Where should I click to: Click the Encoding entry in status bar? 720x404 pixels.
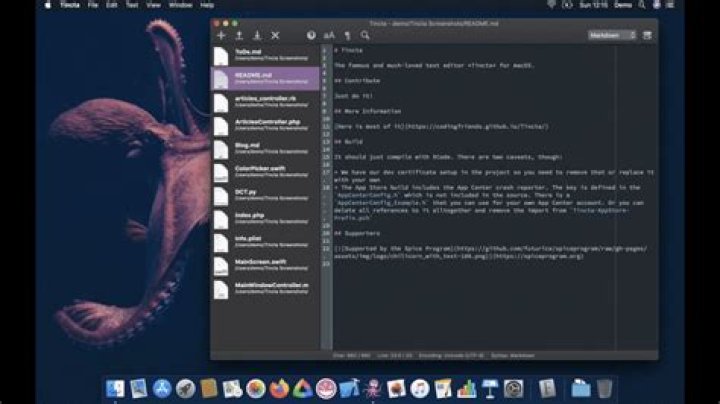[x=451, y=355]
